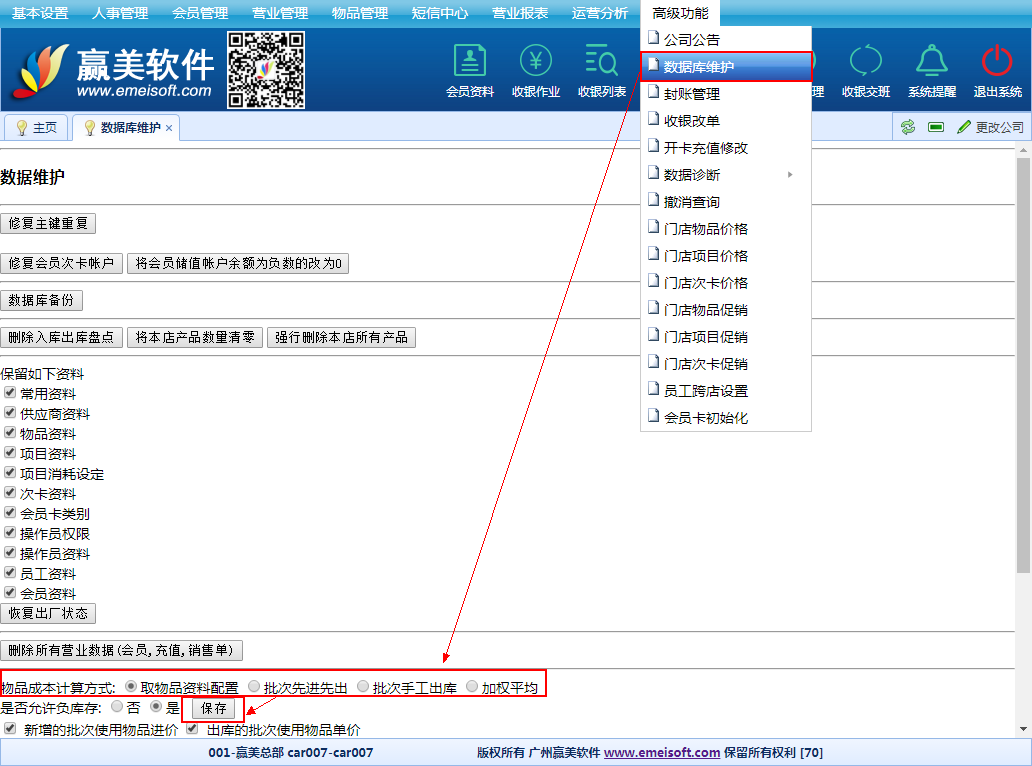1032x766 pixels.
Task: Toggle the 会员卡类别 checkbox
Action: (x=10, y=513)
